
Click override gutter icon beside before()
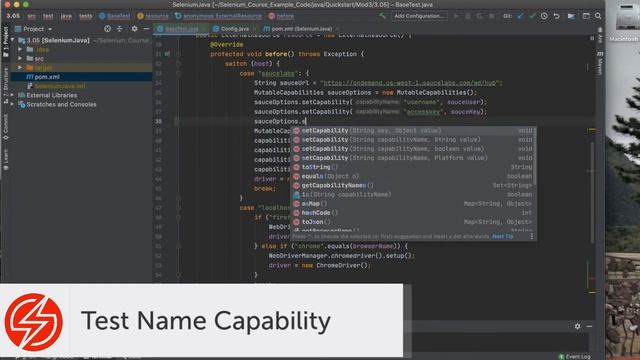(x=167, y=54)
